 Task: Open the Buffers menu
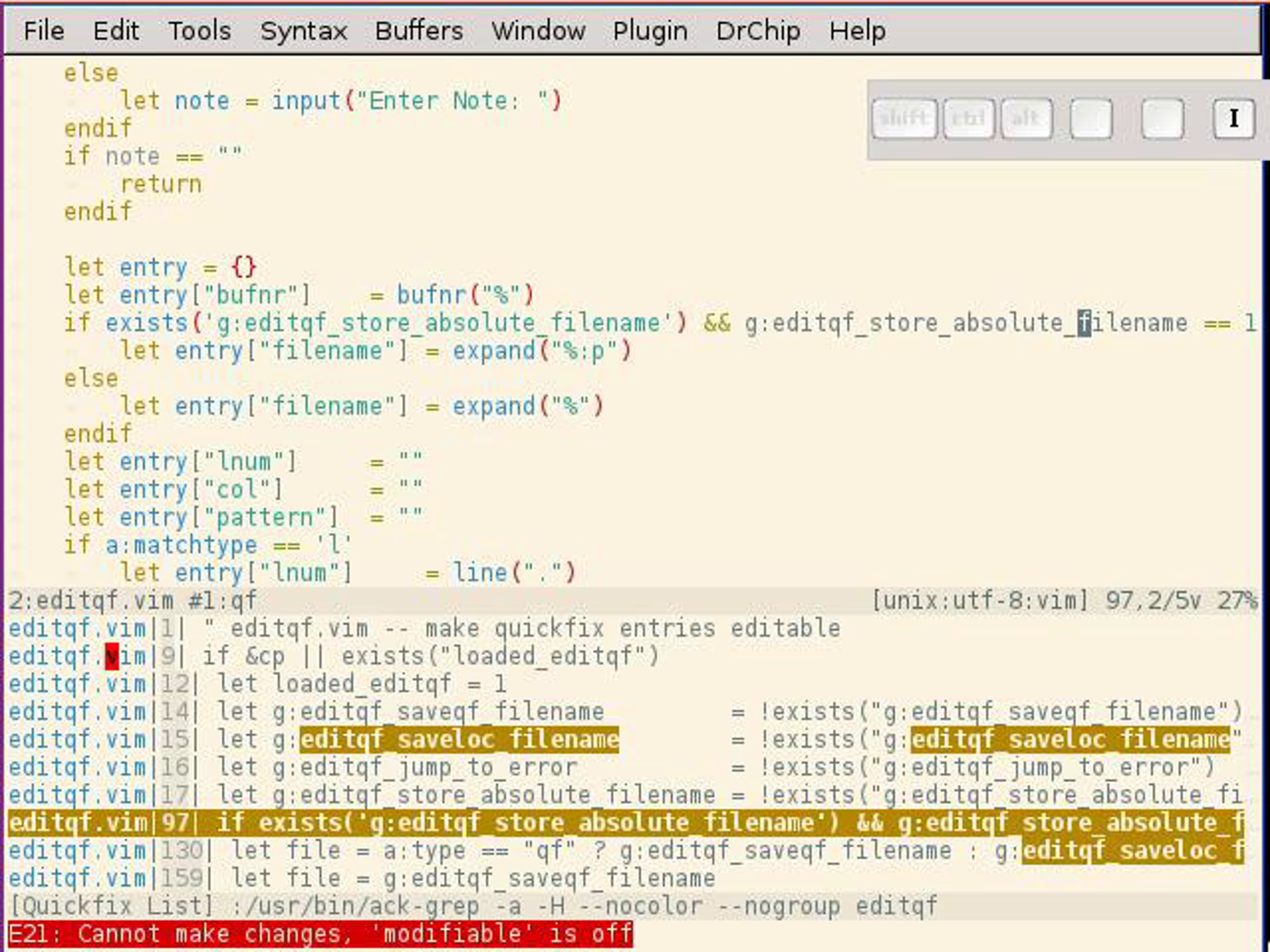[419, 31]
